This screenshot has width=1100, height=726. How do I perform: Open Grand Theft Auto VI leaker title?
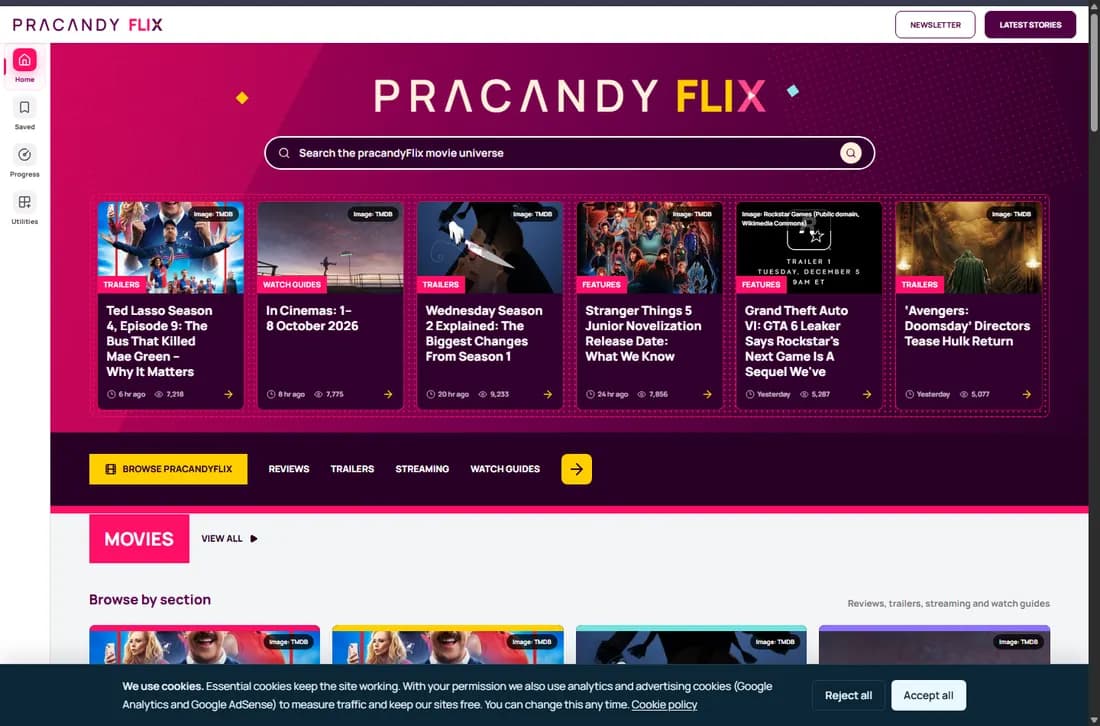796,341
